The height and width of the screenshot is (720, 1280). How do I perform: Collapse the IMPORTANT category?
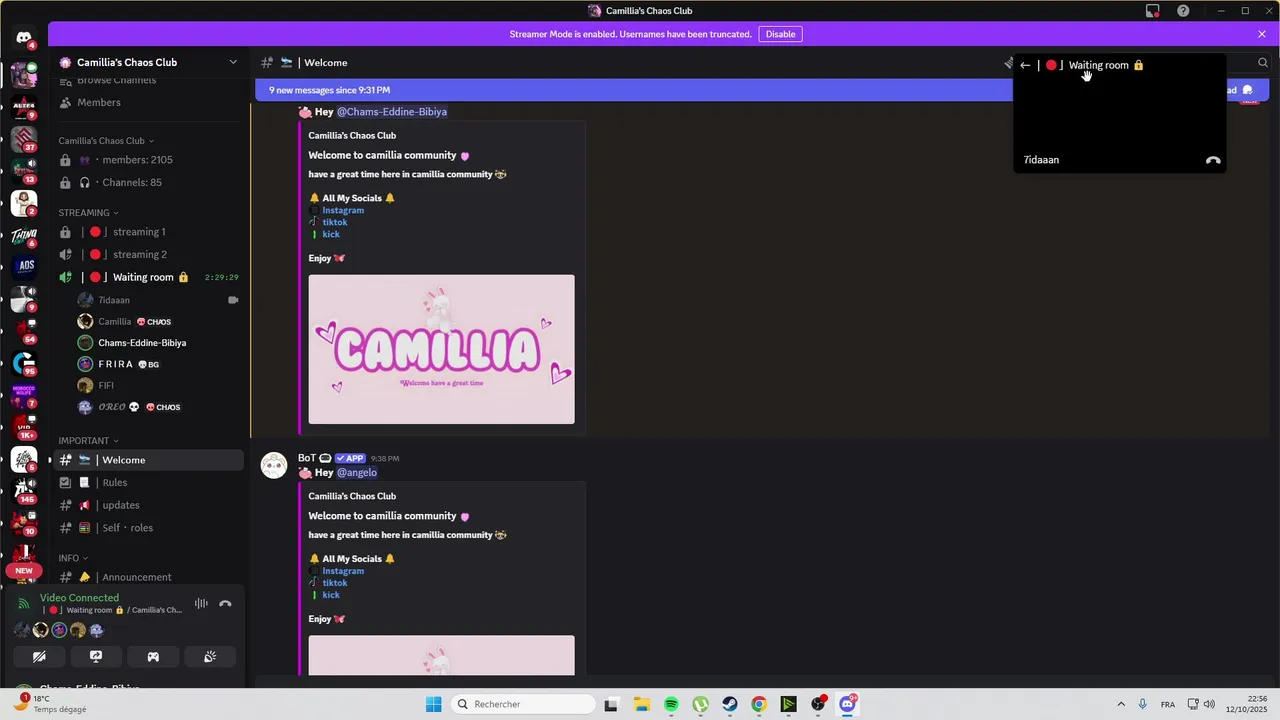click(88, 440)
